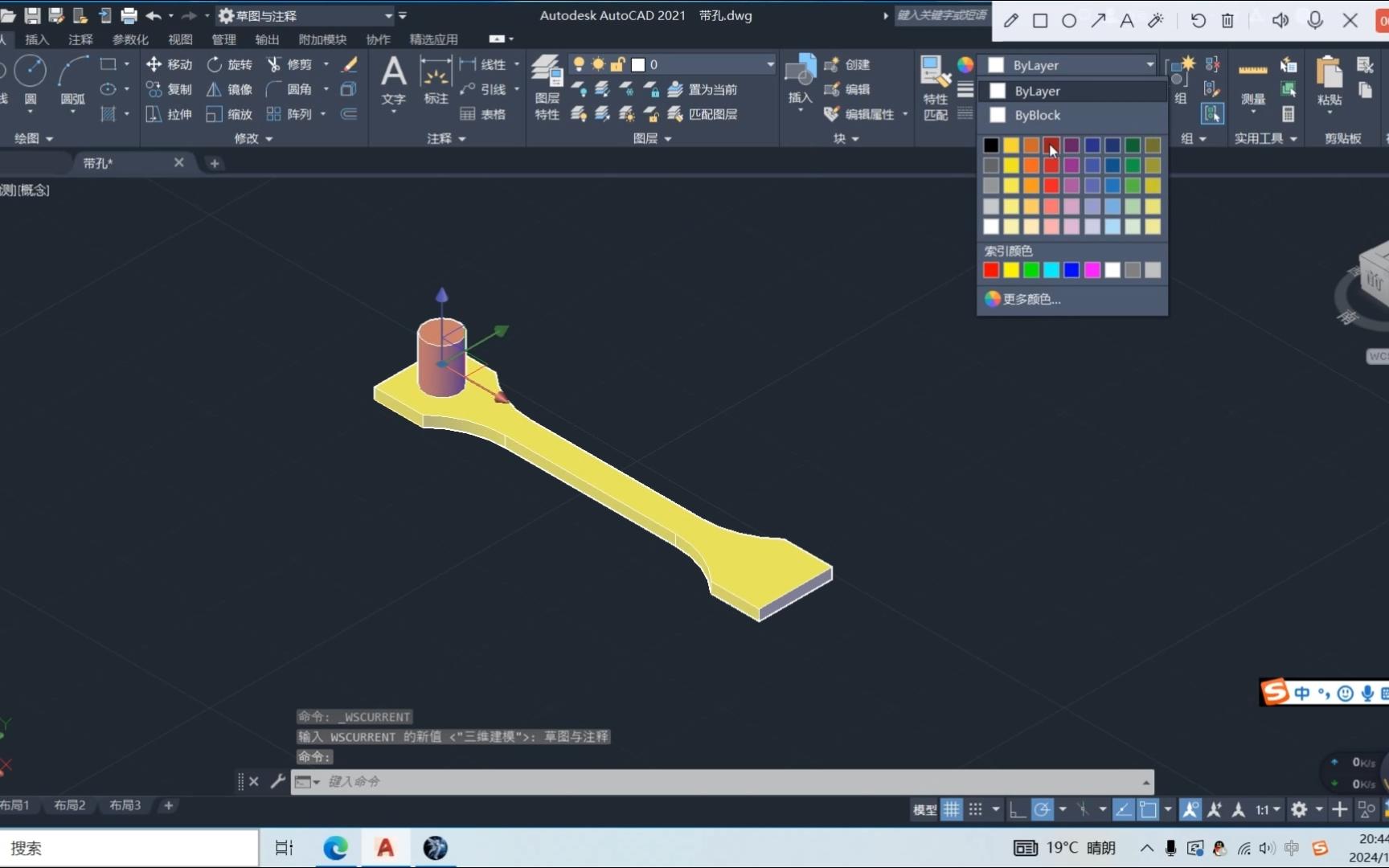Switch to the 布局2 layout tab
This screenshot has height=868, width=1389.
(x=70, y=805)
